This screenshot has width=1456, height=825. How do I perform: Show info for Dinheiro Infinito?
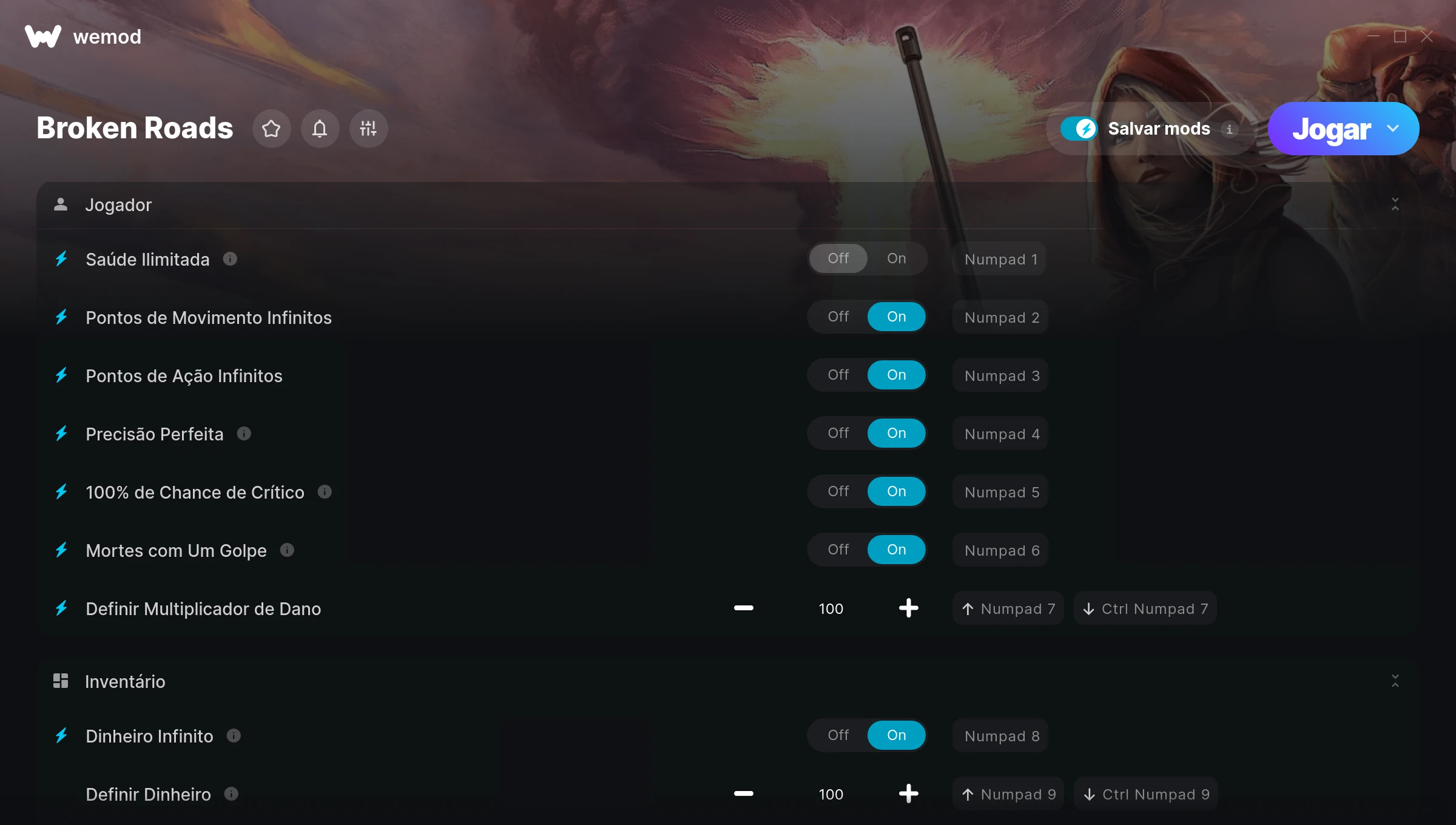point(234,736)
